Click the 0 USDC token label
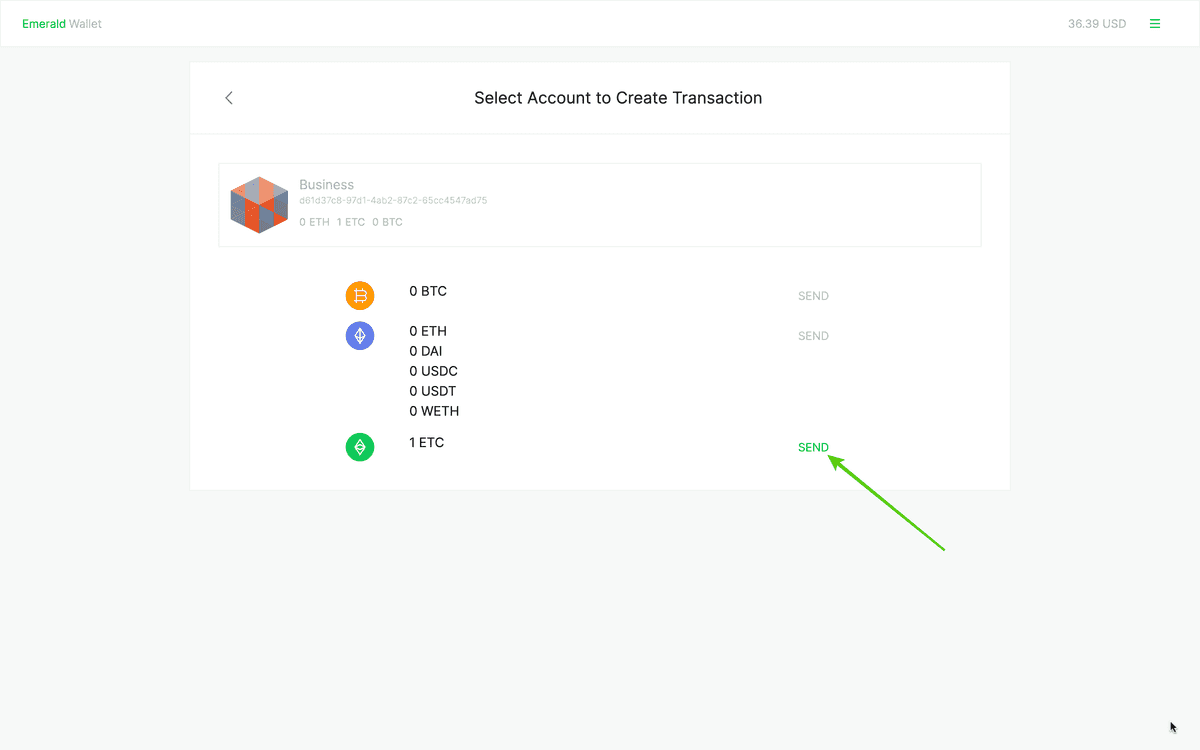Screen dimensions: 1200x750 433,371
